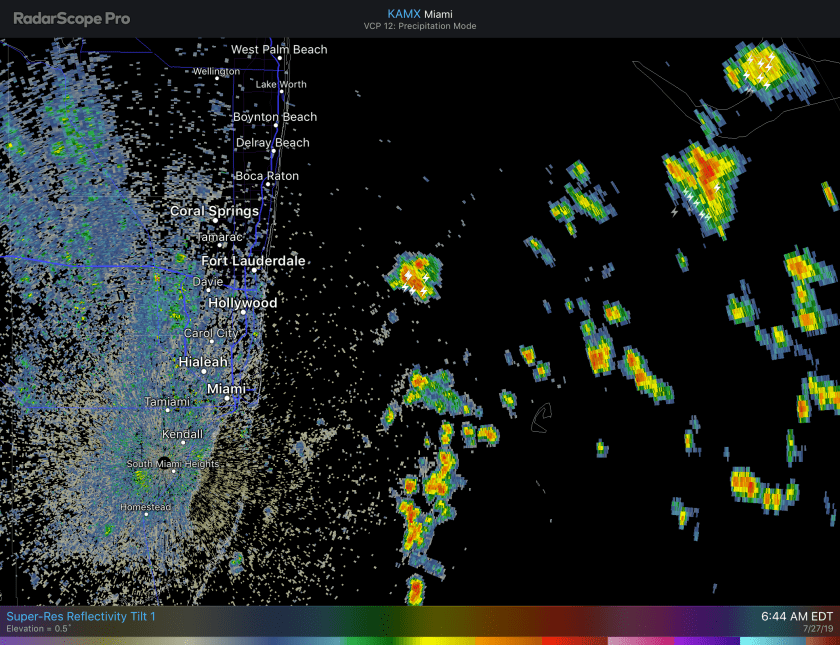Viewport: 840px width, 645px height.
Task: Click the Coral Springs label
Action: pos(214,211)
